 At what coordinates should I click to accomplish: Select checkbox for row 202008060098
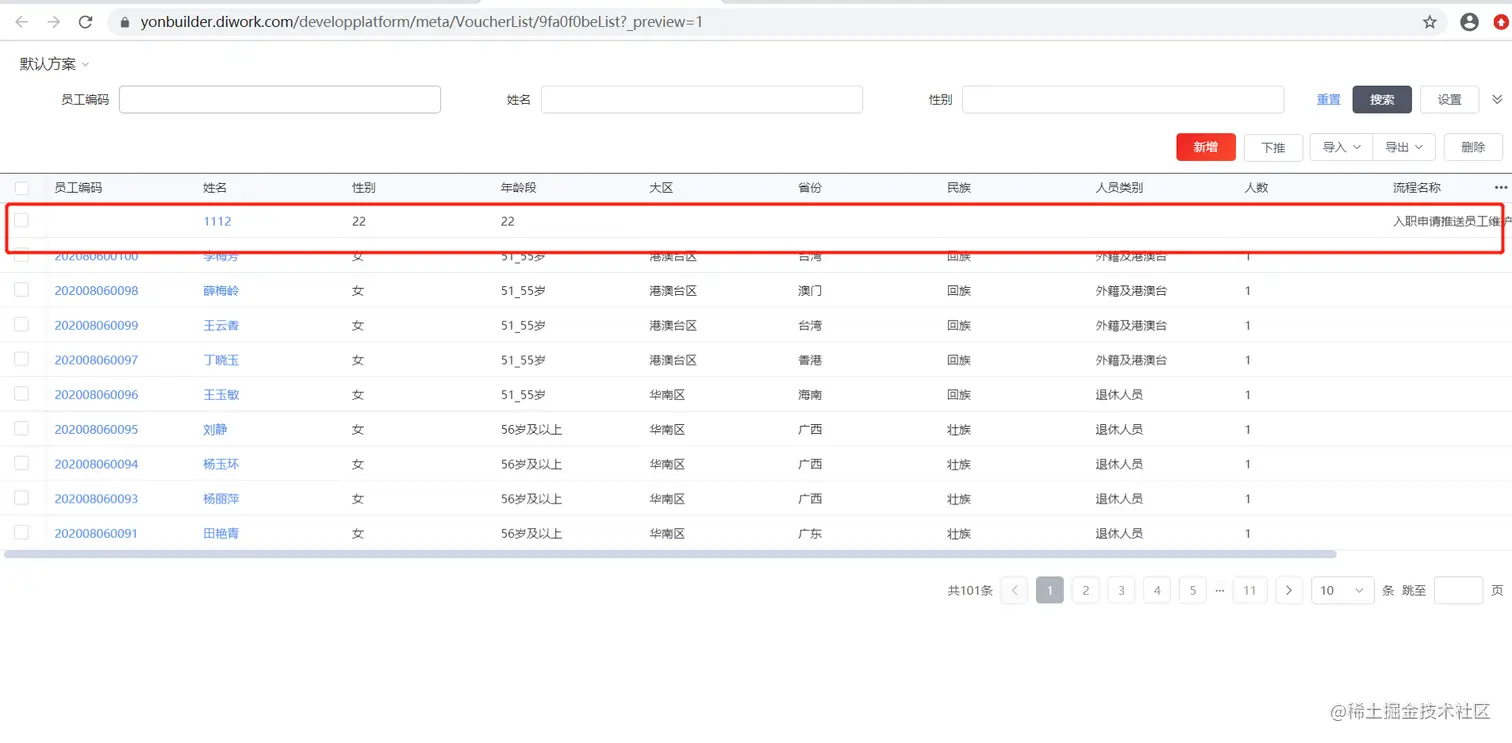point(22,290)
